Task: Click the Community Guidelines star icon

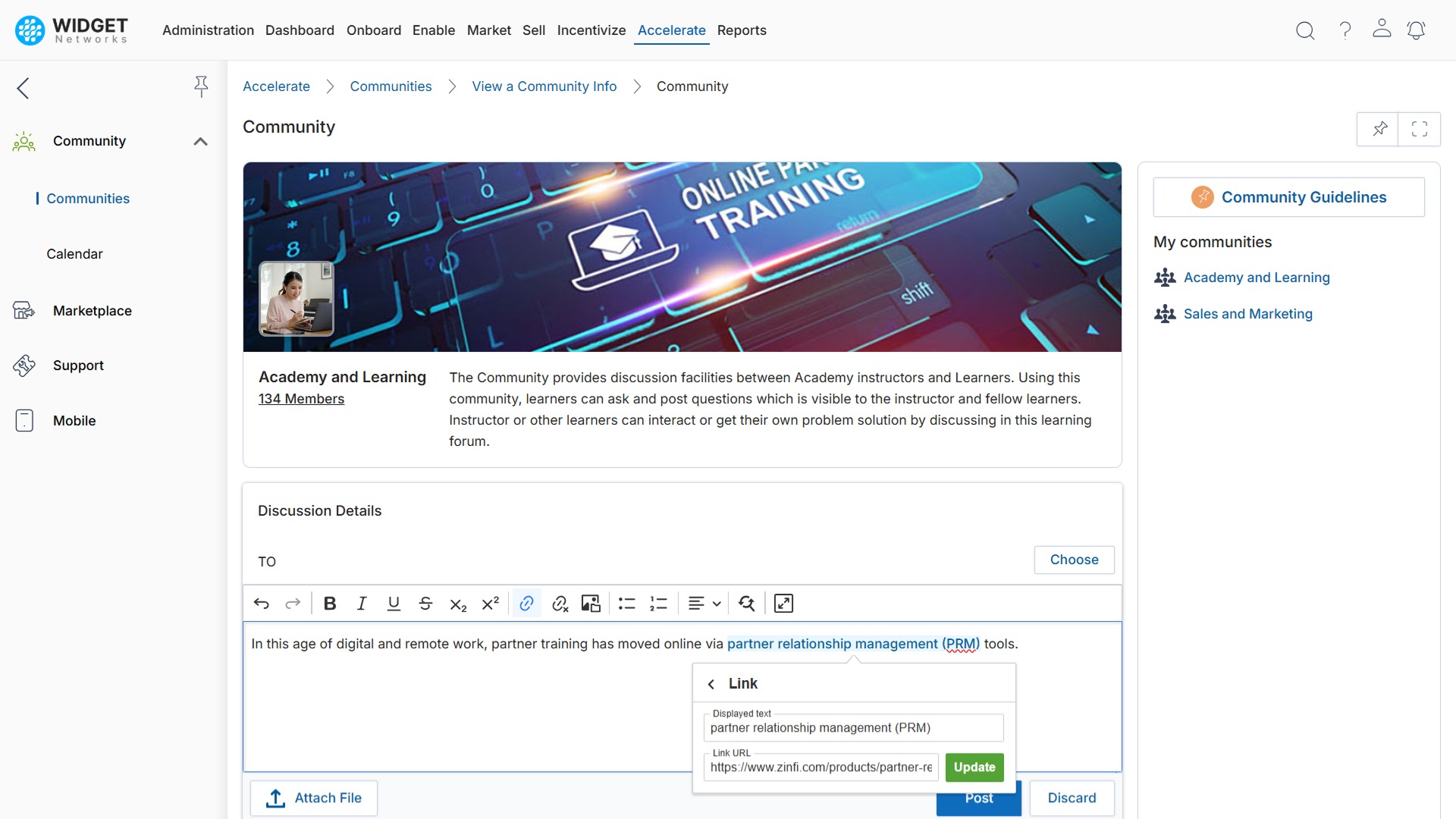Action: 1203,197
